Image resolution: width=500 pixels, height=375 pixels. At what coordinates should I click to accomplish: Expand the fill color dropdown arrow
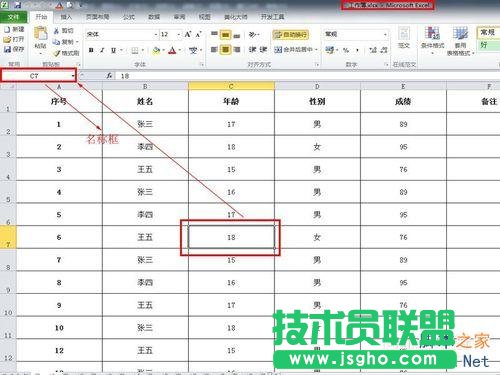tap(164, 50)
